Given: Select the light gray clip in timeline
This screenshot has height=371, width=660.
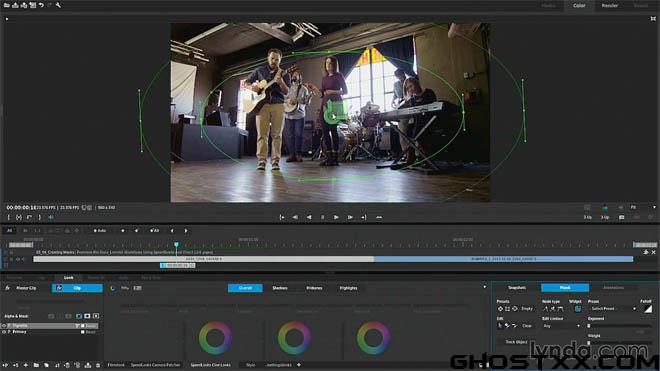Looking at the screenshot, I should (x=203, y=259).
